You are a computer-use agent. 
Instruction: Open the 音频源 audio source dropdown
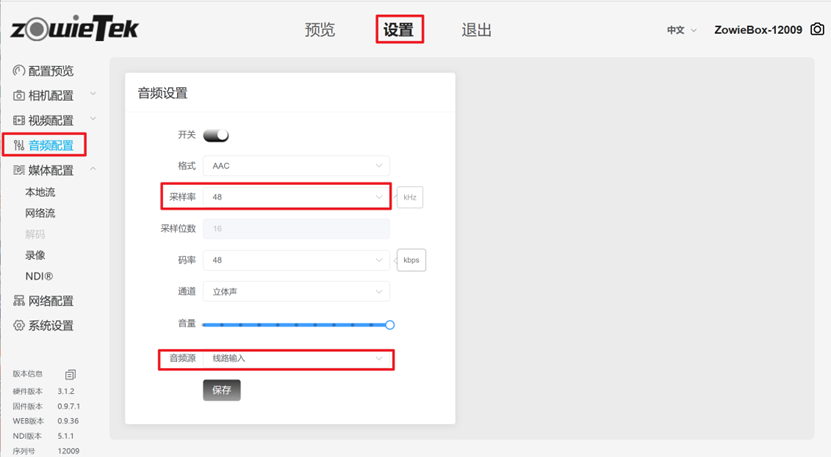296,358
